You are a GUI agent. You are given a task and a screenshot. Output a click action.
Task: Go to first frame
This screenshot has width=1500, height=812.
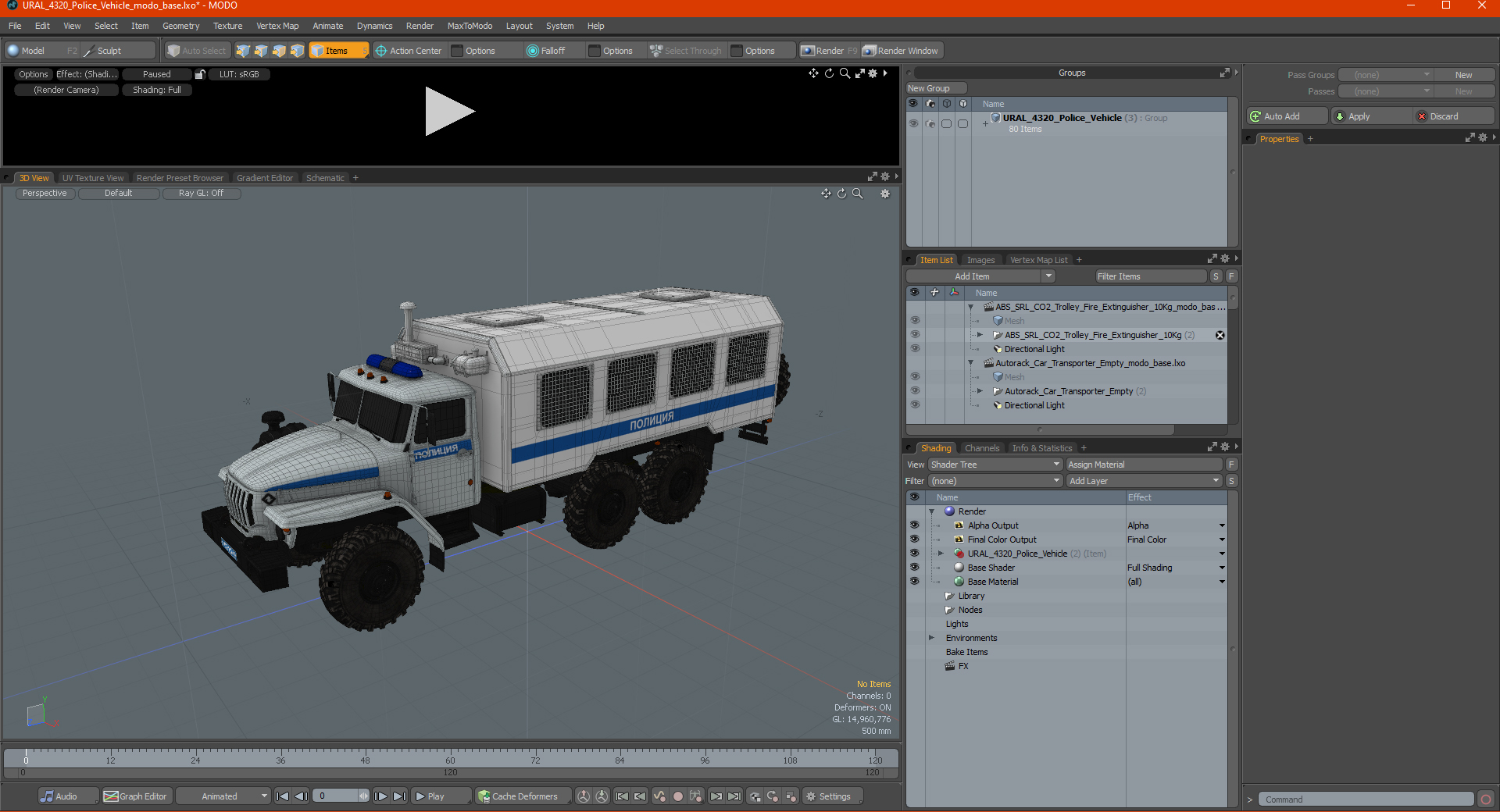[283, 796]
